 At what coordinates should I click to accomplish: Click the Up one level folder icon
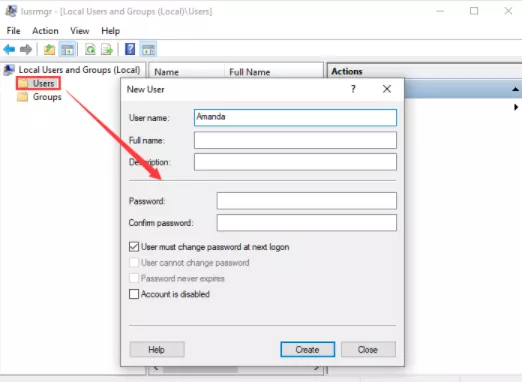tap(49, 50)
